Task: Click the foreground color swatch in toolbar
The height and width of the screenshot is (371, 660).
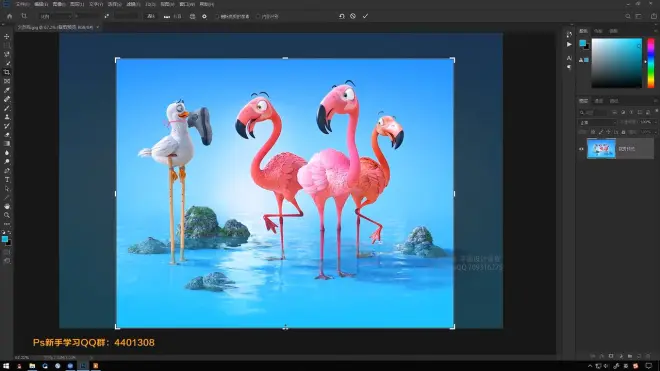Action: (x=5, y=239)
